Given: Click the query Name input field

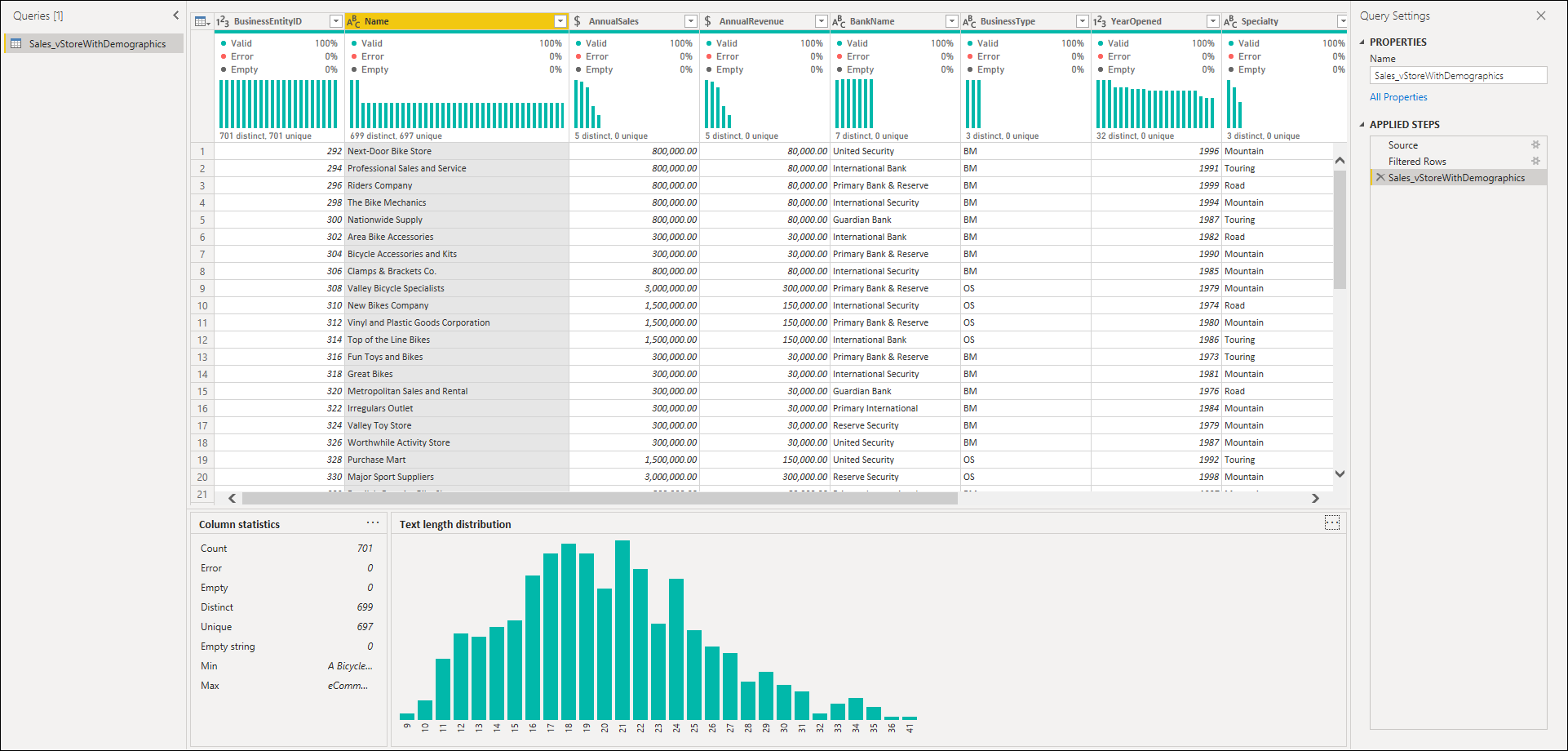Looking at the screenshot, I should pos(1458,76).
